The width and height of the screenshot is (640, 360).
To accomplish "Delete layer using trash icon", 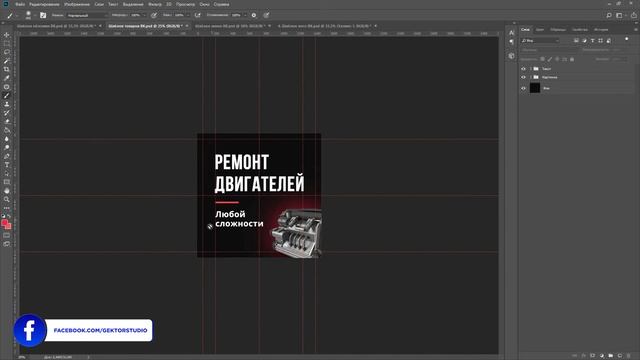I will [x=629, y=356].
